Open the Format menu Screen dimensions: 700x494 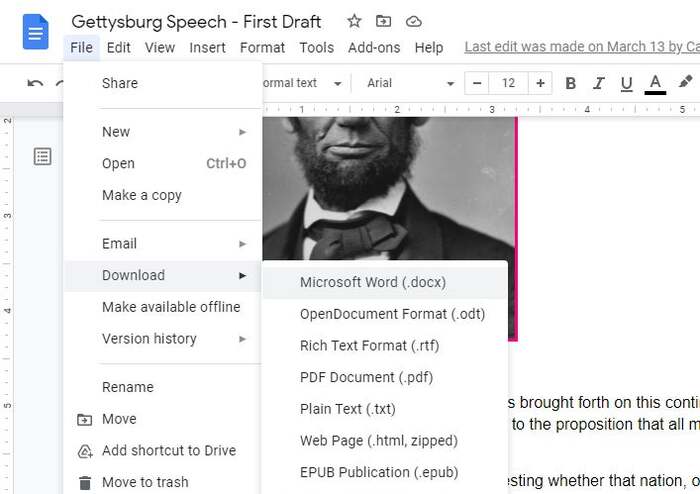coord(262,47)
